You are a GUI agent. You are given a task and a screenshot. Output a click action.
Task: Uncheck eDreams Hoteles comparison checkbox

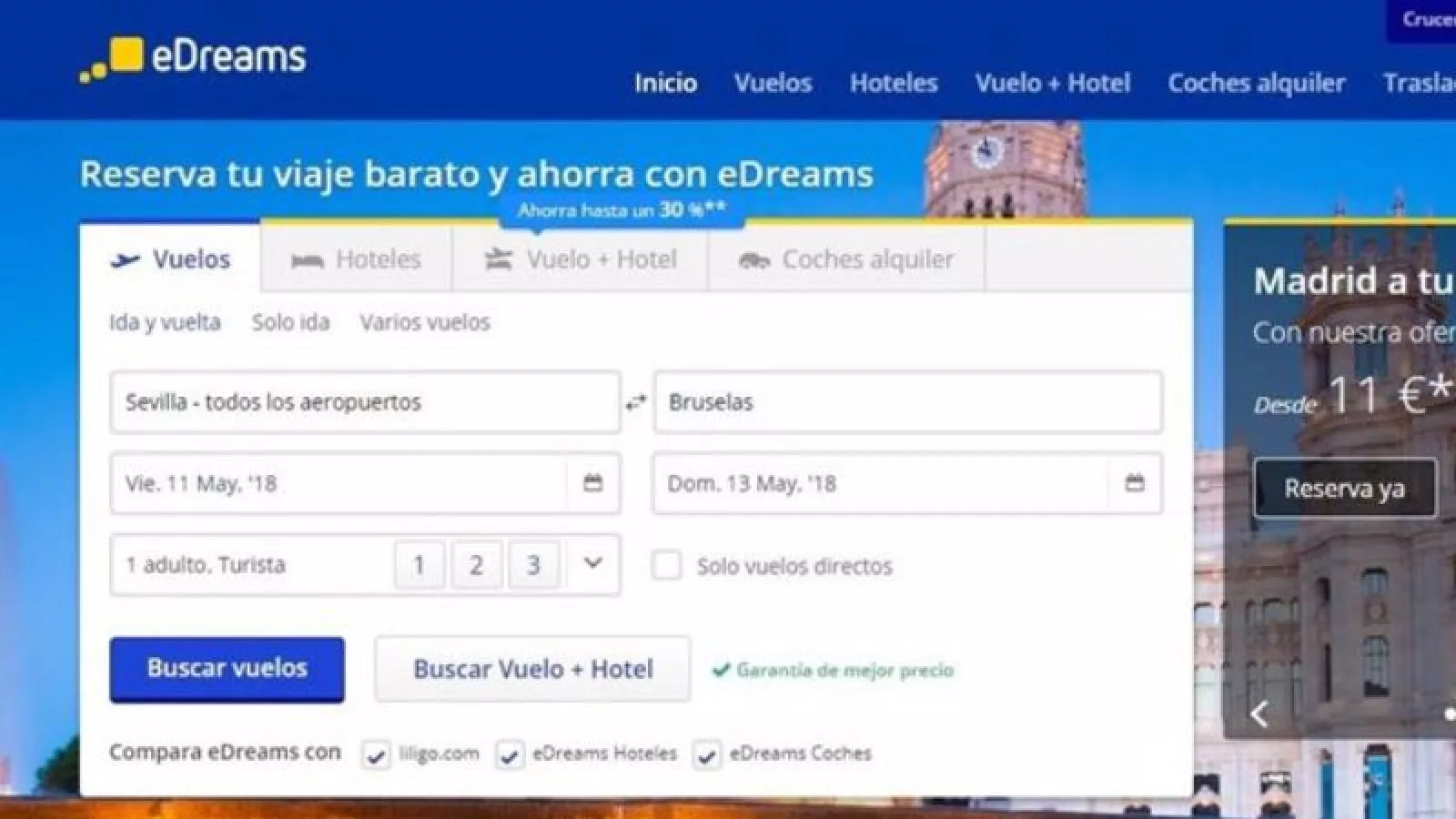pyautogui.click(x=510, y=754)
